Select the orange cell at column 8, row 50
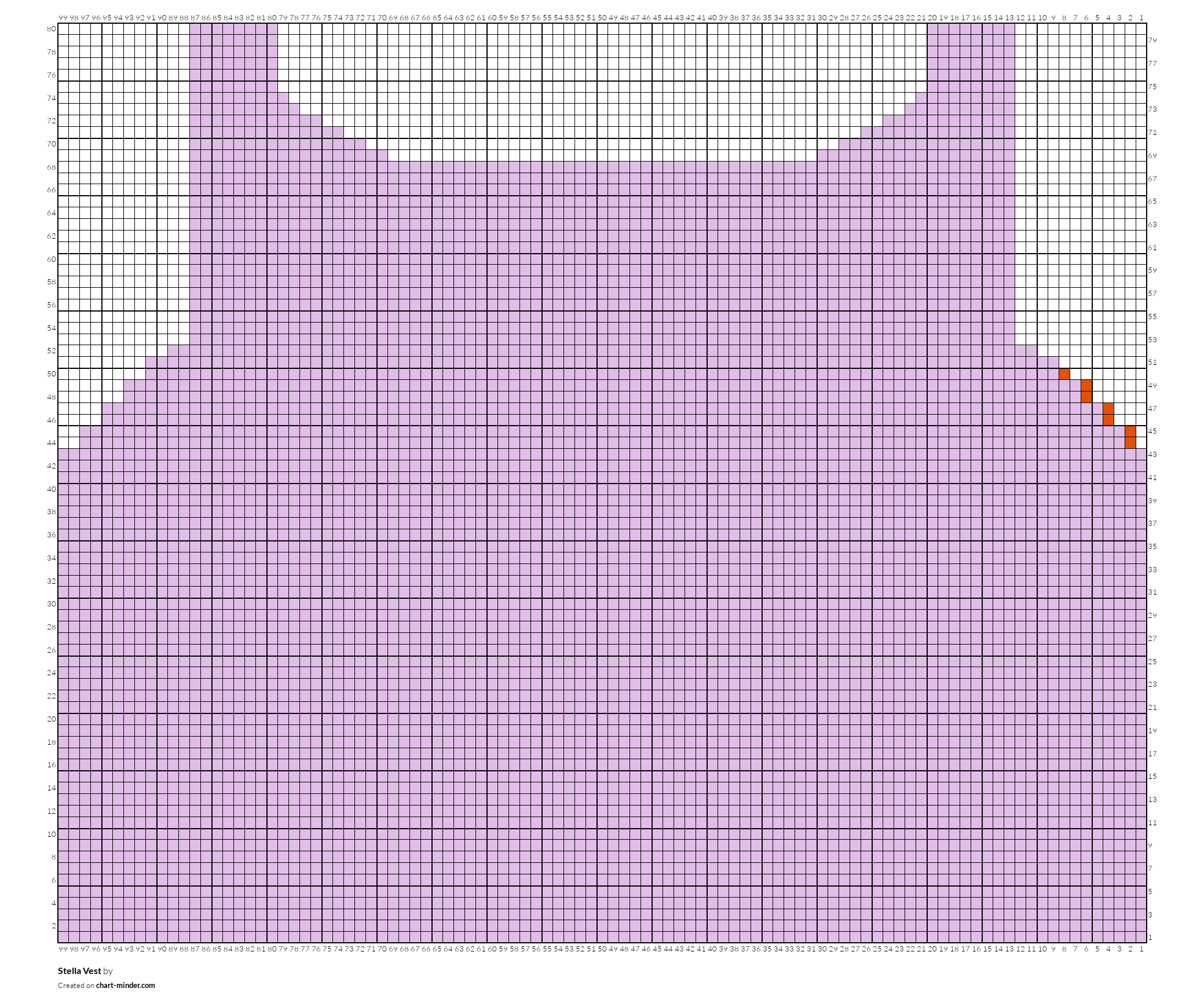 (x=1064, y=374)
